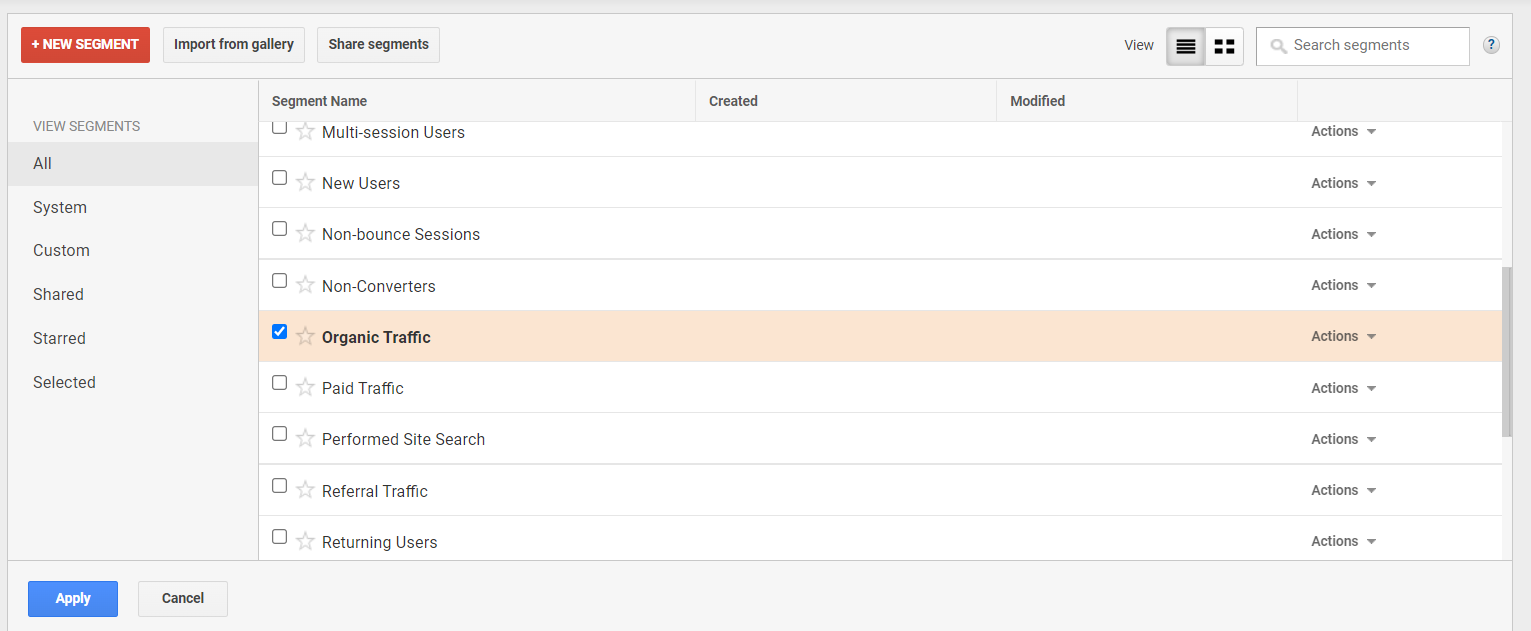Expand Actions for Referral Traffic
Image resolution: width=1531 pixels, height=631 pixels.
pyautogui.click(x=1344, y=490)
